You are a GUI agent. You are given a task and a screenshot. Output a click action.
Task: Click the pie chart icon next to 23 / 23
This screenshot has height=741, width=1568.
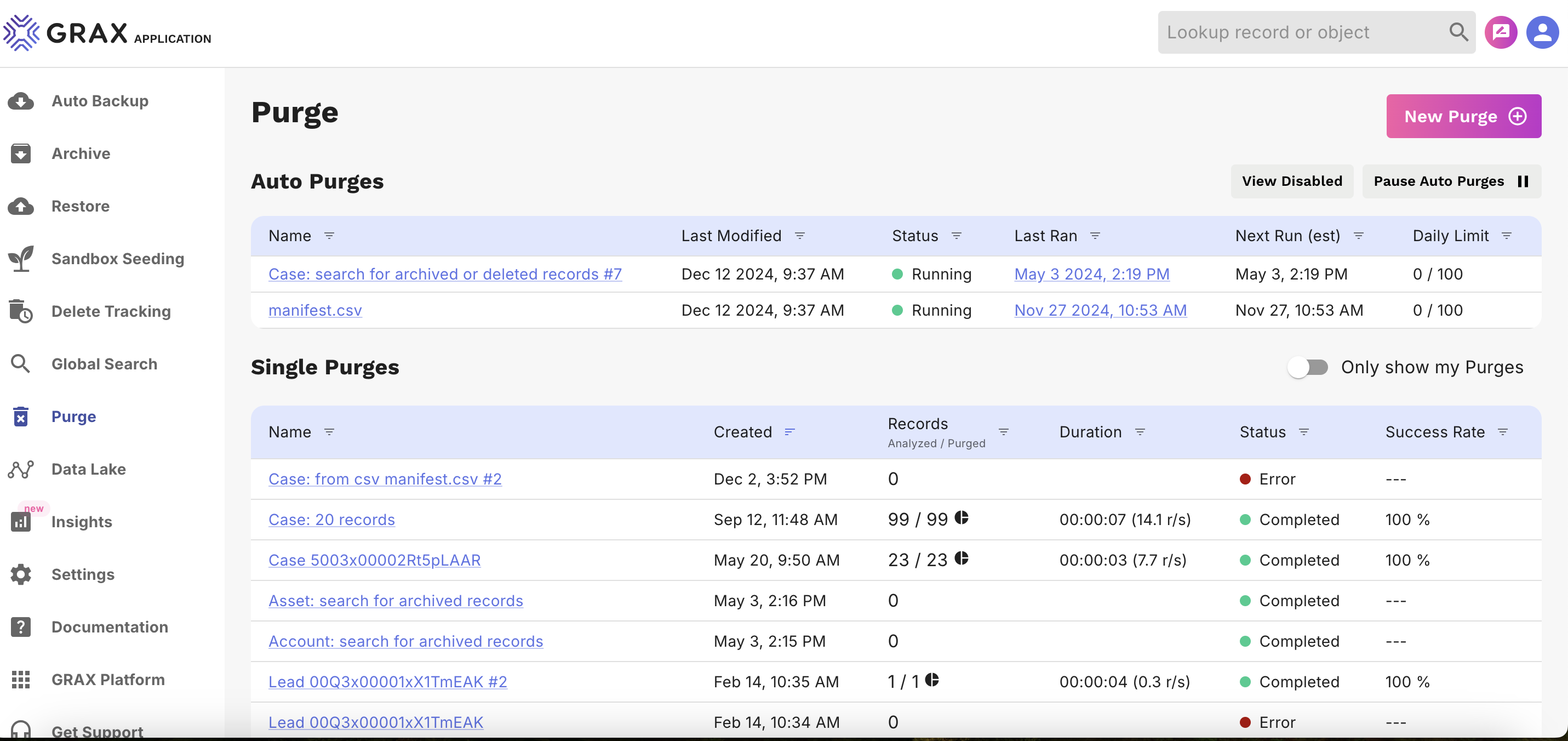pyautogui.click(x=962, y=558)
